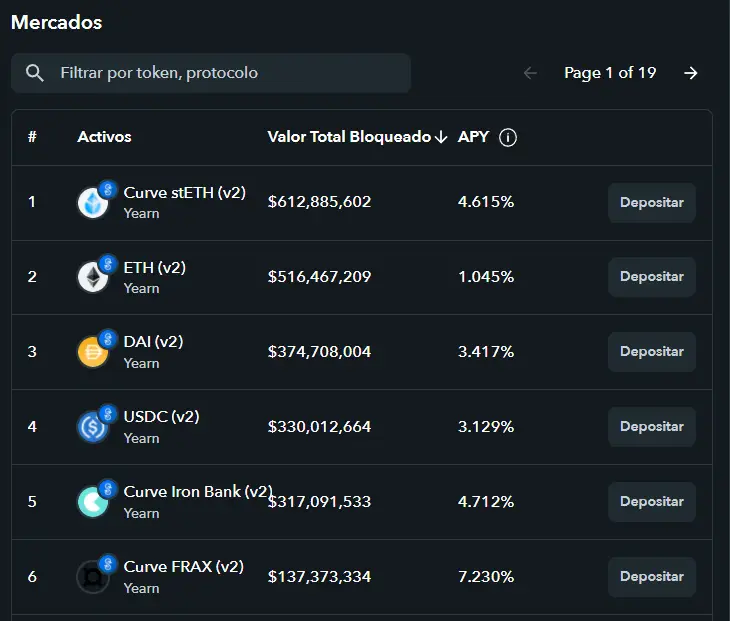Click the Curve stETH token icon

pyautogui.click(x=94, y=202)
